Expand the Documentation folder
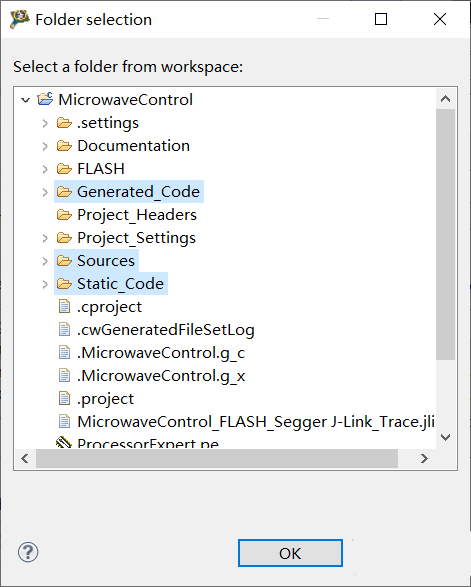This screenshot has height=587, width=471. pyautogui.click(x=45, y=146)
